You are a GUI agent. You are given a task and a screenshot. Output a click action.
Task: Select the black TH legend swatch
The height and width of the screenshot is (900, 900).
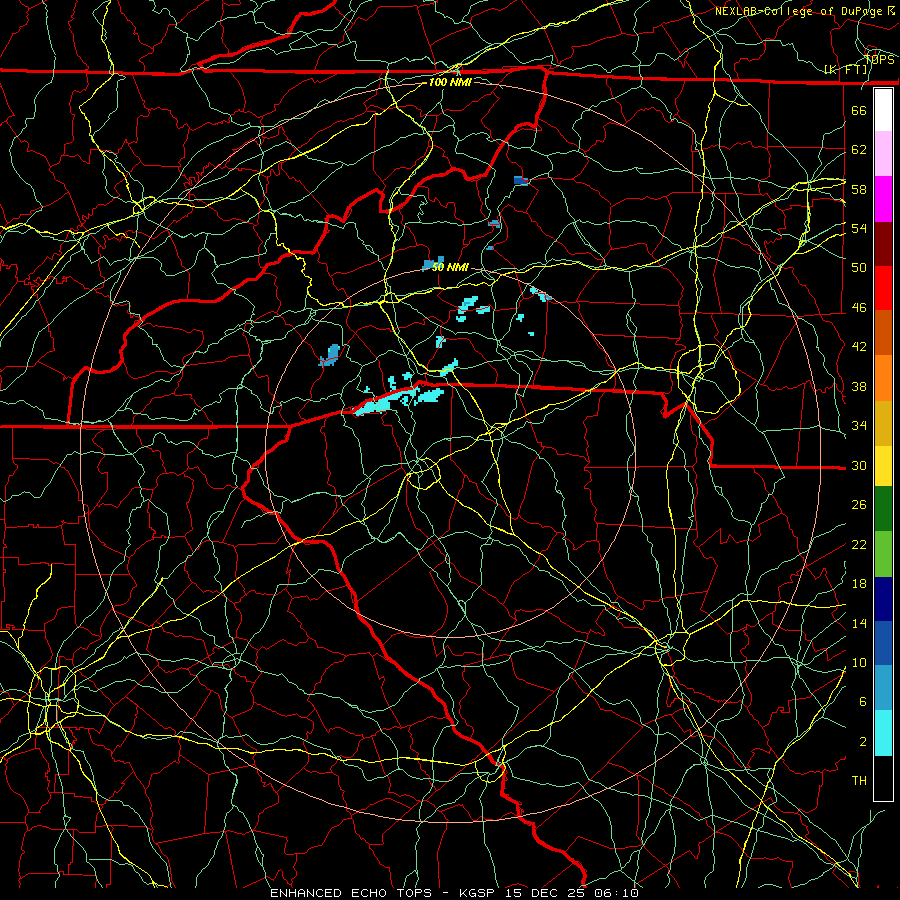883,778
